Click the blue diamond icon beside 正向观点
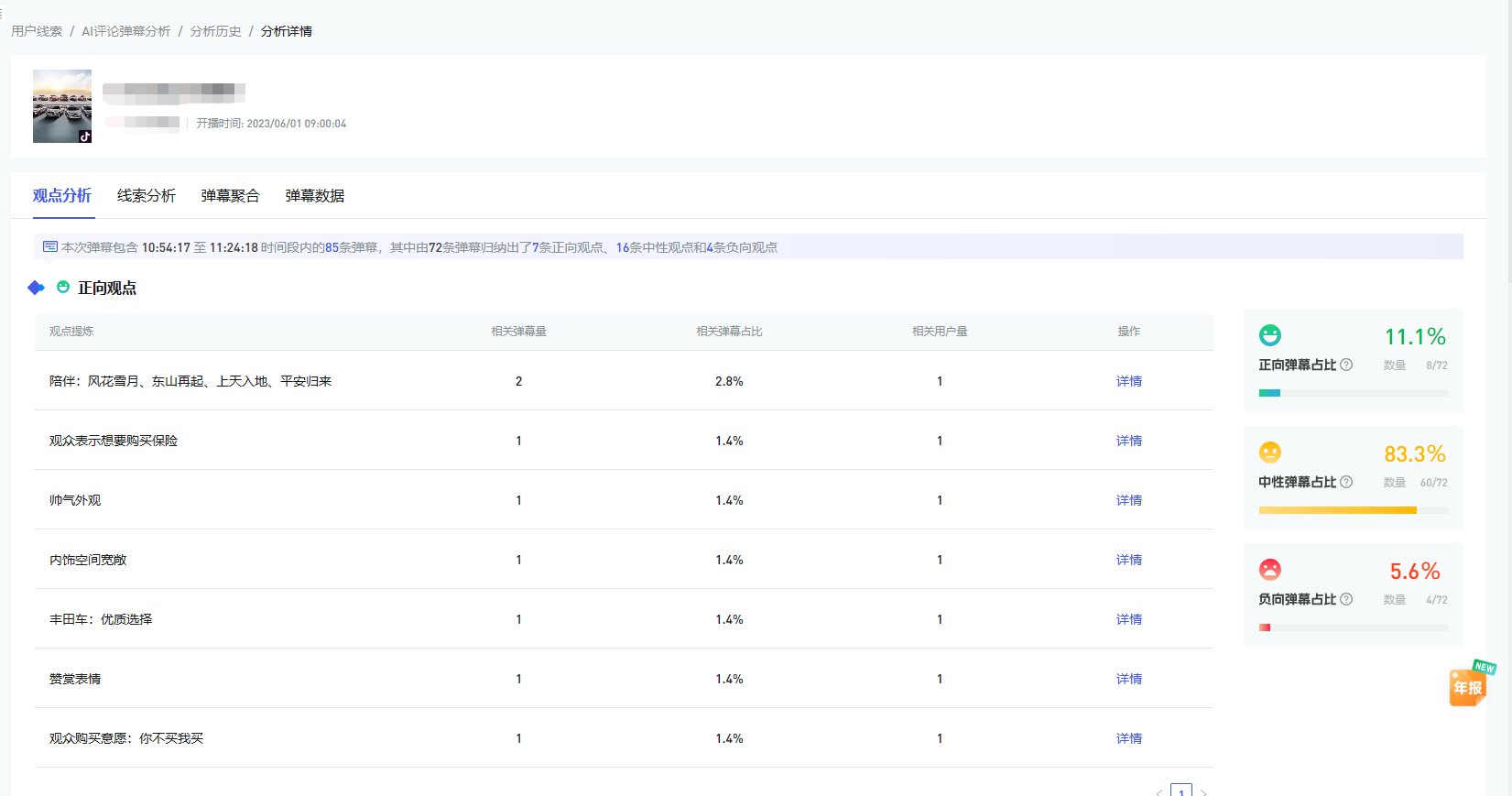The image size is (1512, 796). click(37, 288)
